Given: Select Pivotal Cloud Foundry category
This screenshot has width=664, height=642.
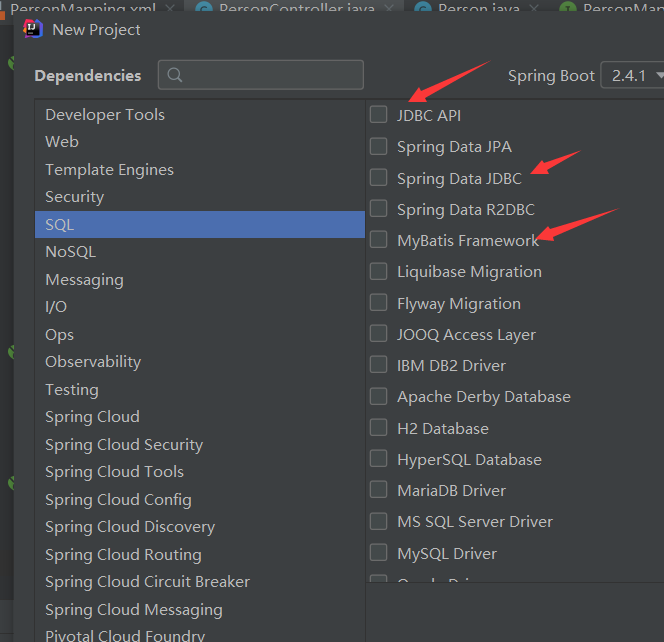Looking at the screenshot, I should [x=199, y=634].
